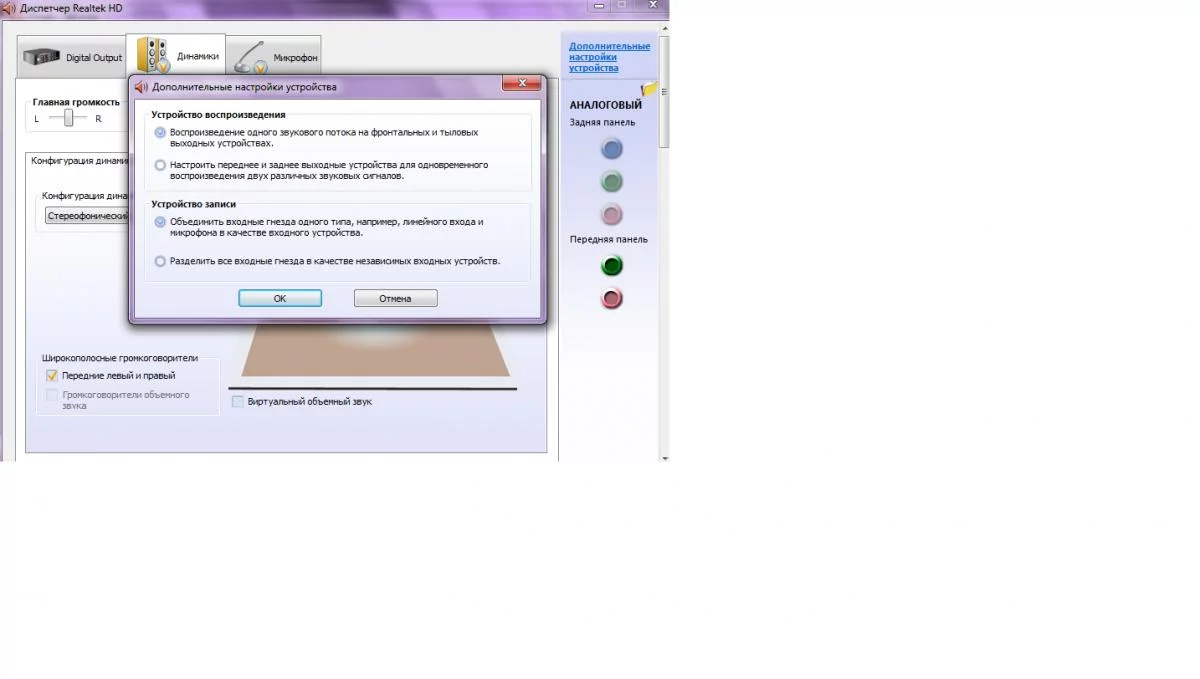The image size is (1200, 679).
Task: Click the Широкополосные громкоговорители label
Action: point(120,358)
